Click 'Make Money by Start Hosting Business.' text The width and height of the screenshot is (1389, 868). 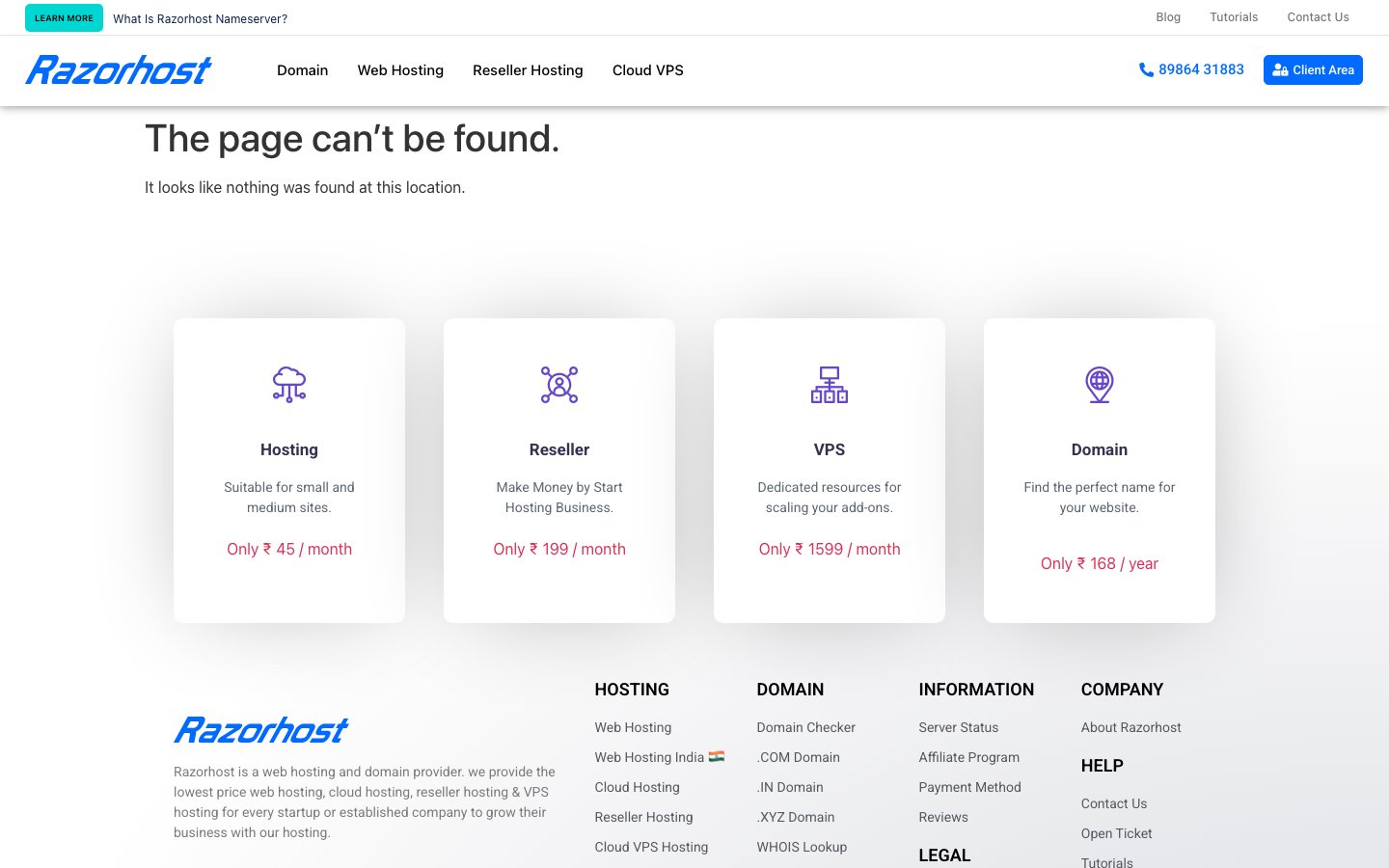click(x=559, y=498)
